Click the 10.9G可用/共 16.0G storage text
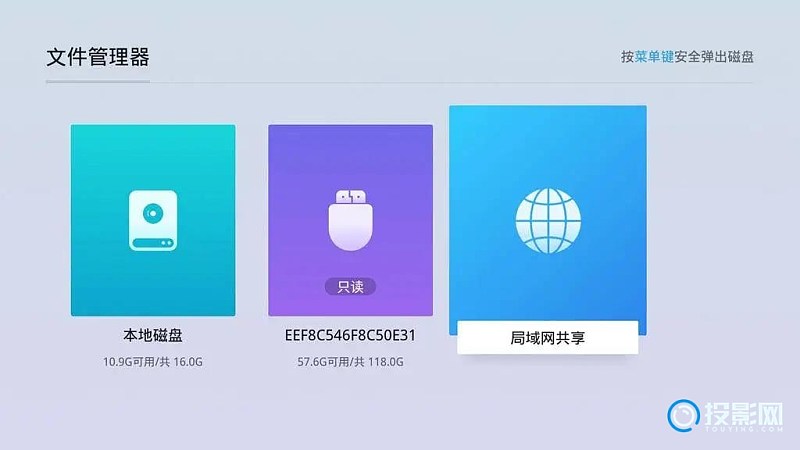This screenshot has width=800, height=450. click(x=153, y=362)
